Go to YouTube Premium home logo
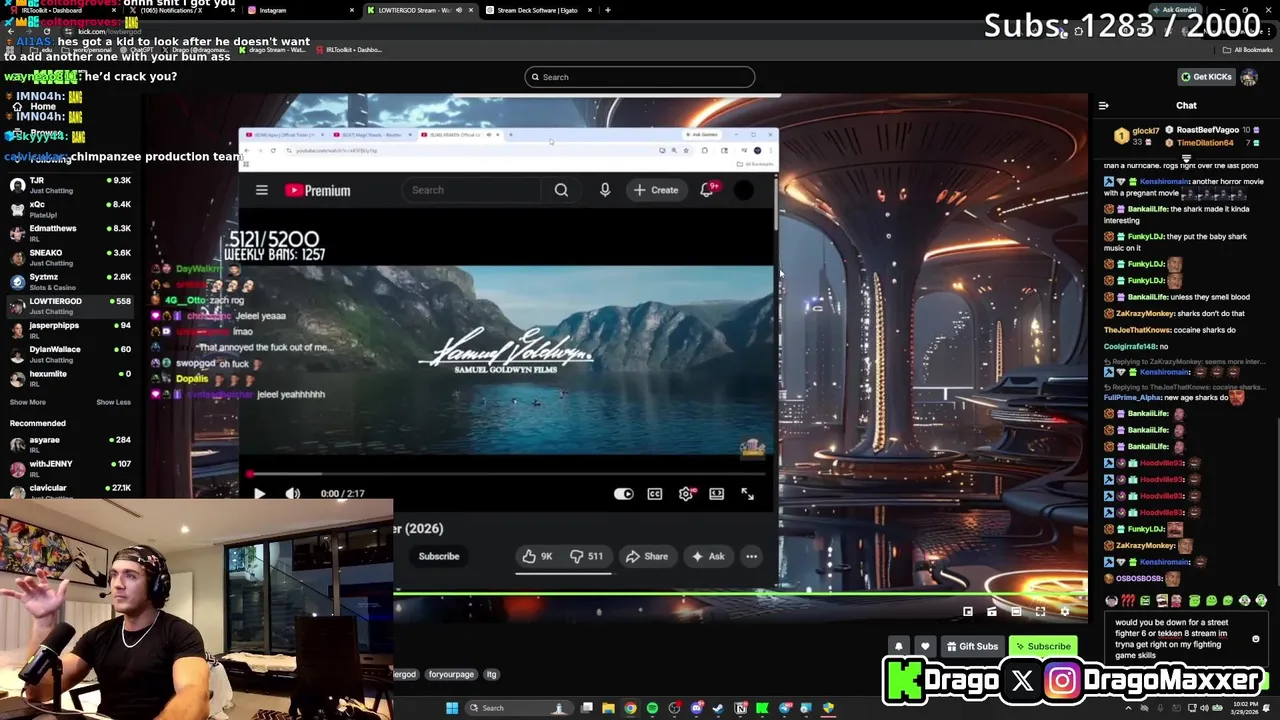 click(x=318, y=190)
